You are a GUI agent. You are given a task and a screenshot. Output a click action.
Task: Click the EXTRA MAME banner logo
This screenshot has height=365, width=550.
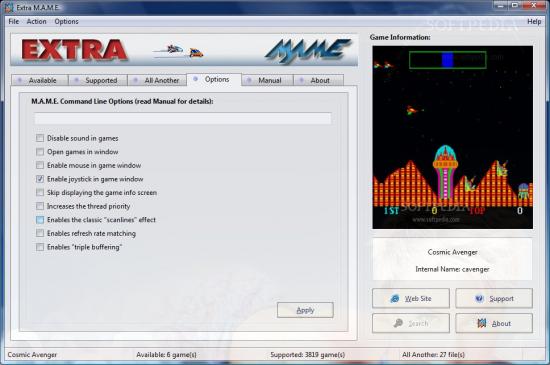184,50
